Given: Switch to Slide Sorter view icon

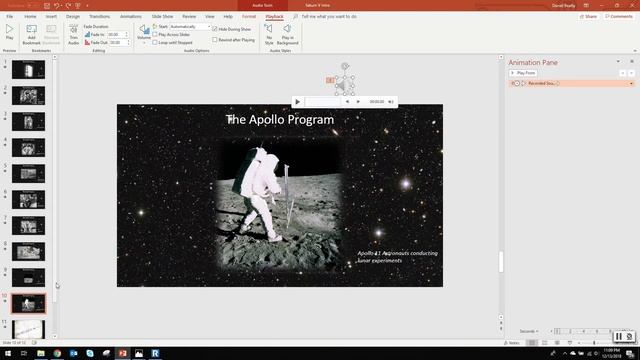Looking at the screenshot, I should tap(544, 343).
